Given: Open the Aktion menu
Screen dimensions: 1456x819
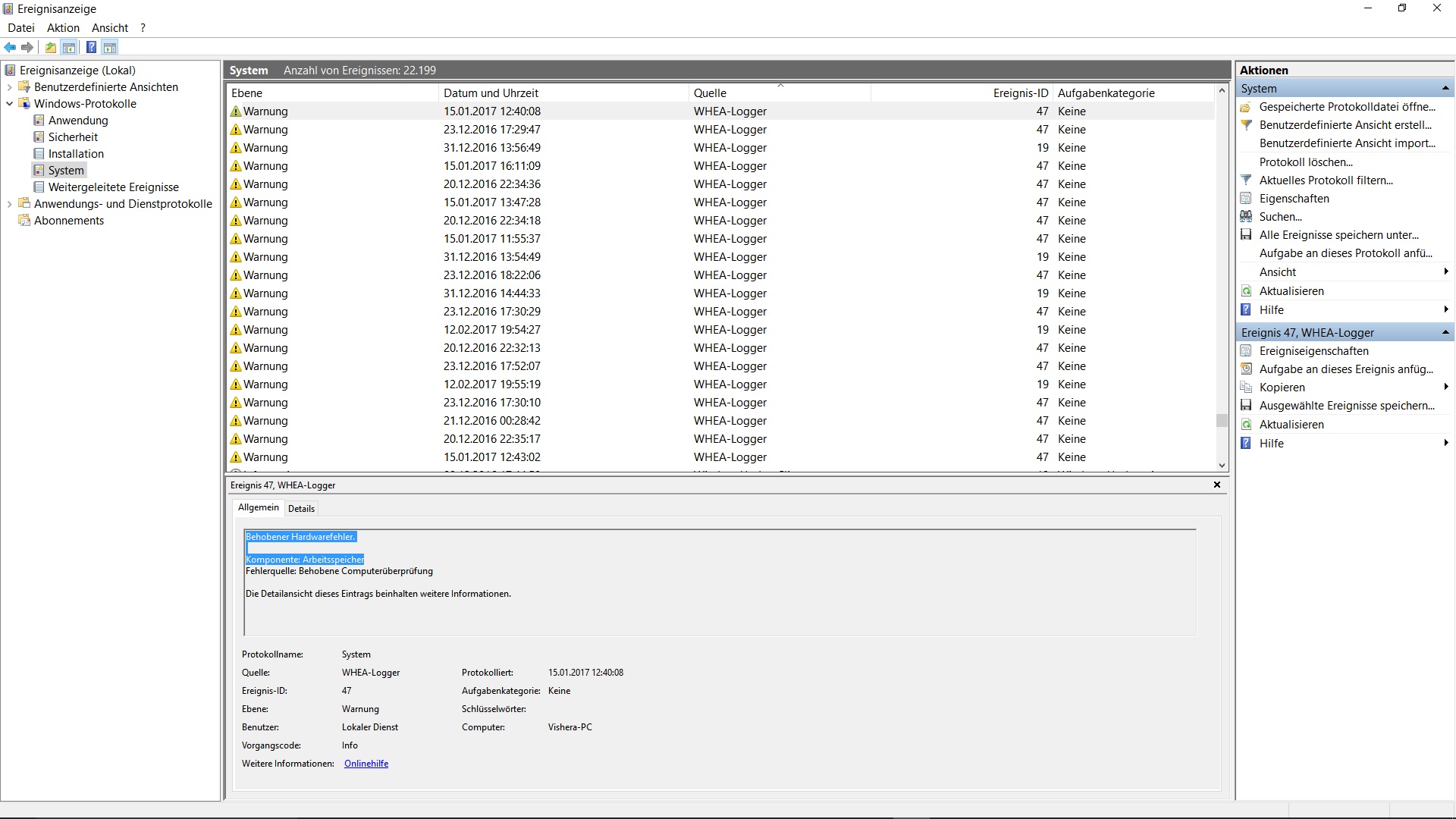Looking at the screenshot, I should (x=63, y=28).
